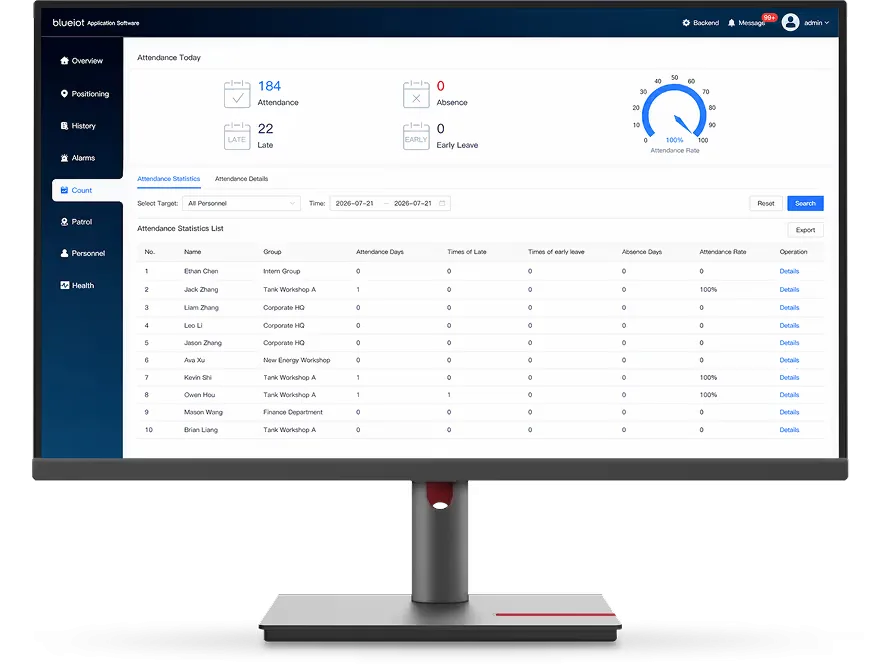Open the Backend menu item
This screenshot has width=880, height=668.
pos(700,23)
